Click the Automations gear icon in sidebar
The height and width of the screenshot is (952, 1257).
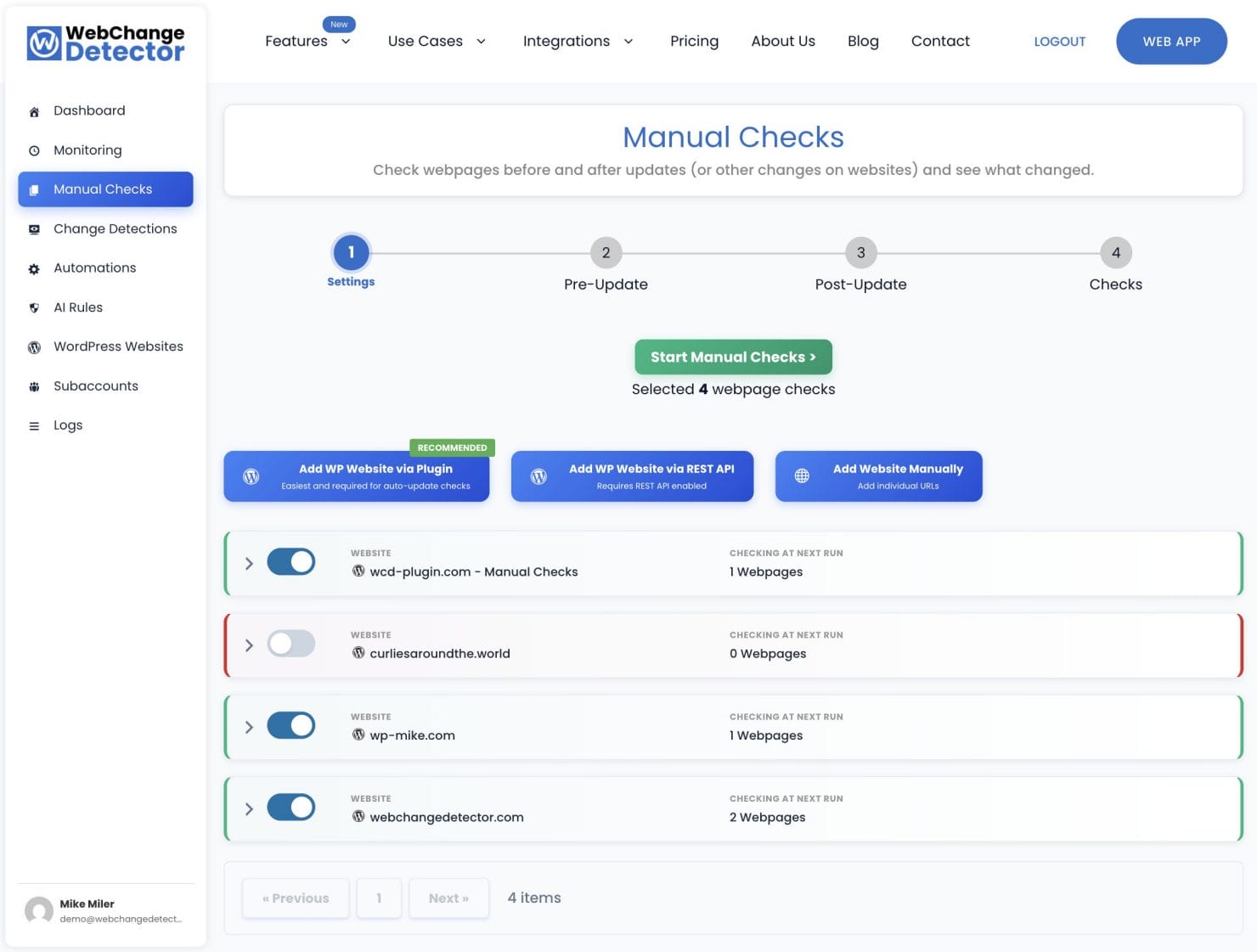pyautogui.click(x=34, y=269)
